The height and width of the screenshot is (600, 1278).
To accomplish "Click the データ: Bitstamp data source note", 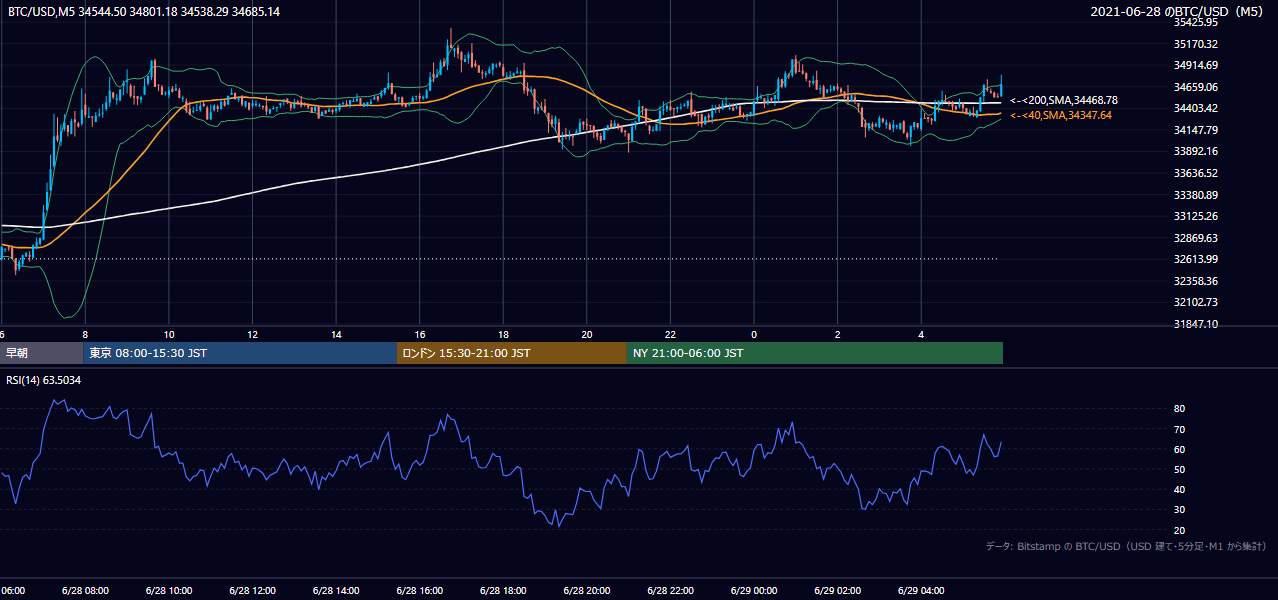I will tap(1127, 547).
